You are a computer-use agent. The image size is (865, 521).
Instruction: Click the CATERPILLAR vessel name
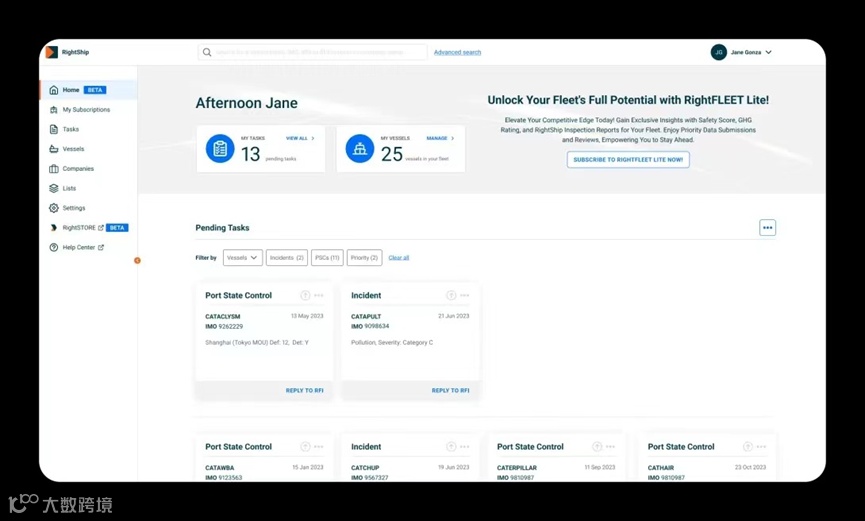[517, 467]
